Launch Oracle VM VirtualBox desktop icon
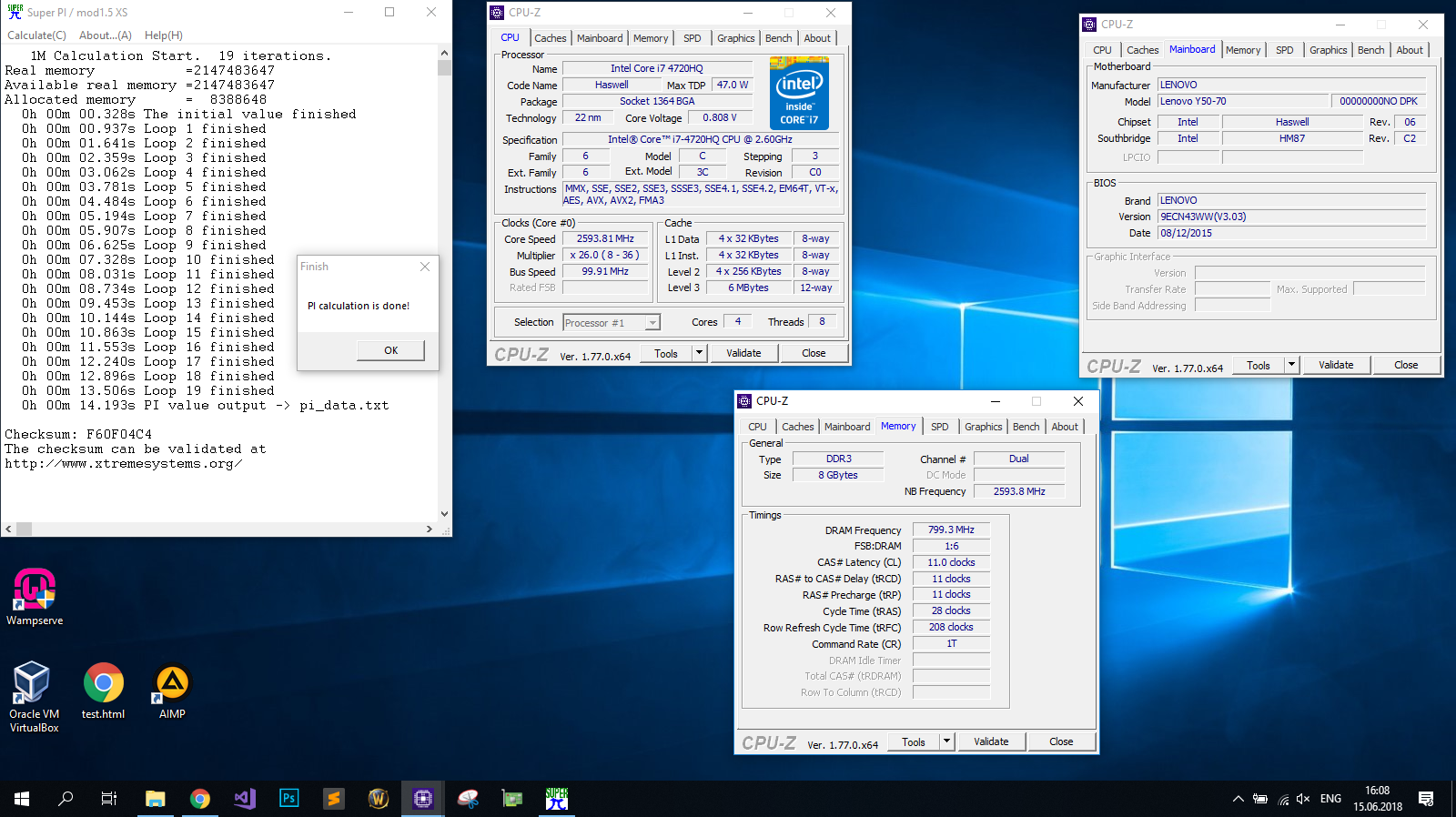 (x=34, y=697)
